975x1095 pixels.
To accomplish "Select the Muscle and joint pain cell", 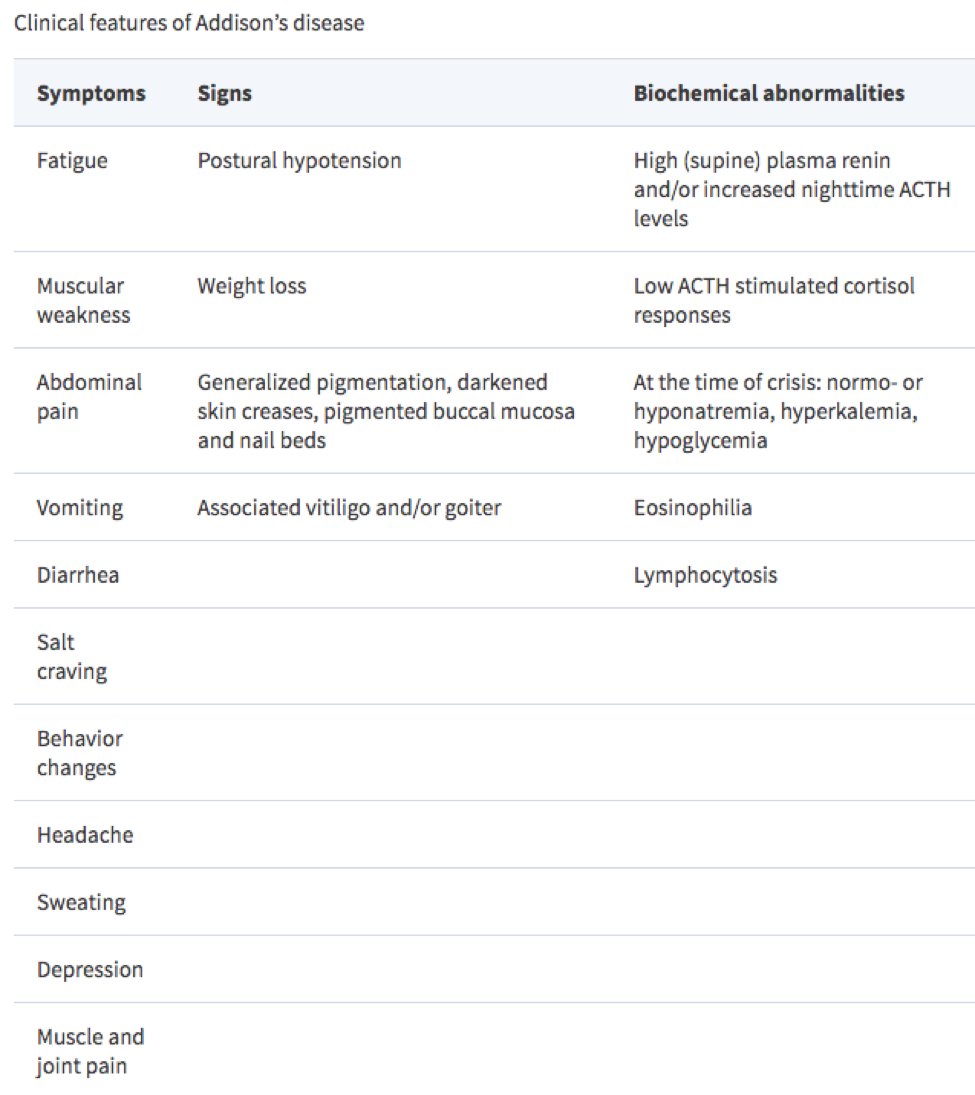I will coord(90,1051).
